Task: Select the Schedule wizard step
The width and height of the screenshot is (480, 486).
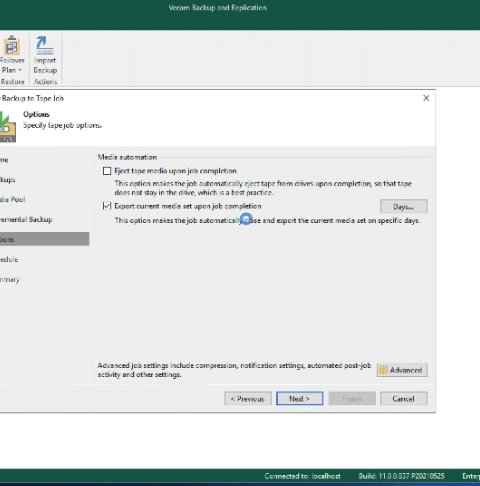Action: click(x=9, y=259)
